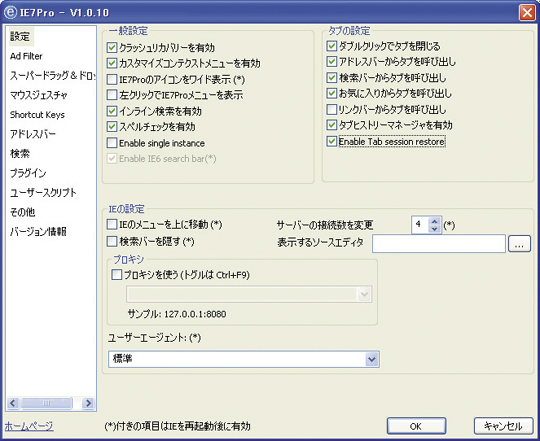Toggle カスタマイズコンテクストメニューを有効 checkbox
This screenshot has width=540, height=441.
pyautogui.click(x=112, y=63)
